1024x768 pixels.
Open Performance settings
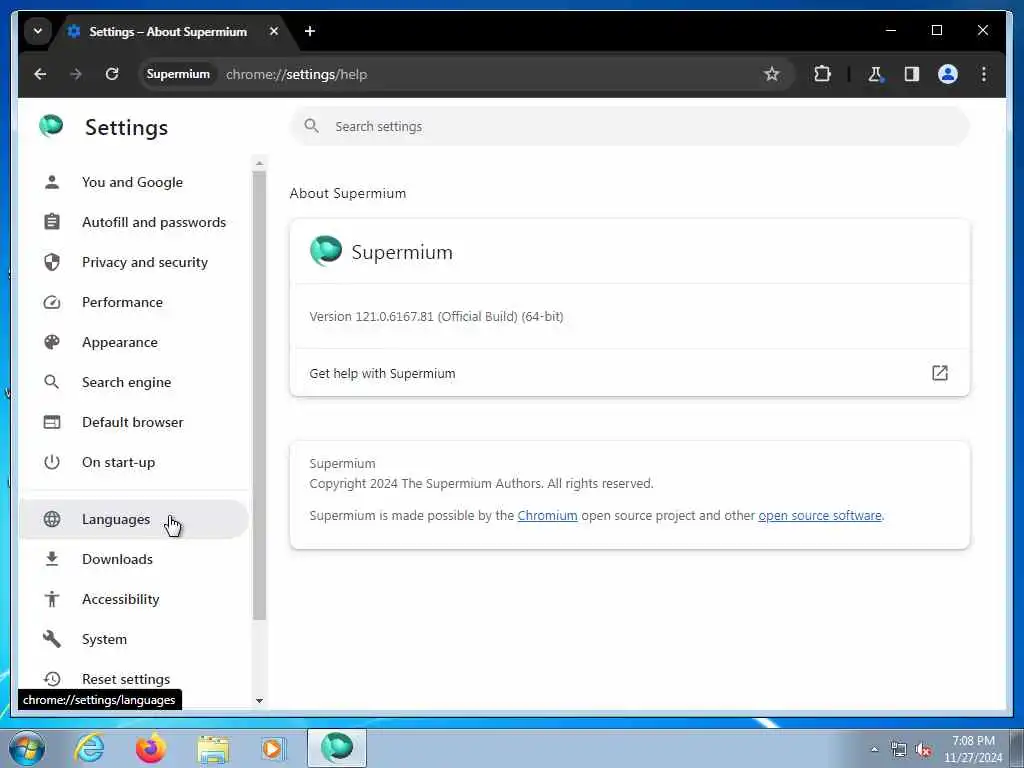134,302
